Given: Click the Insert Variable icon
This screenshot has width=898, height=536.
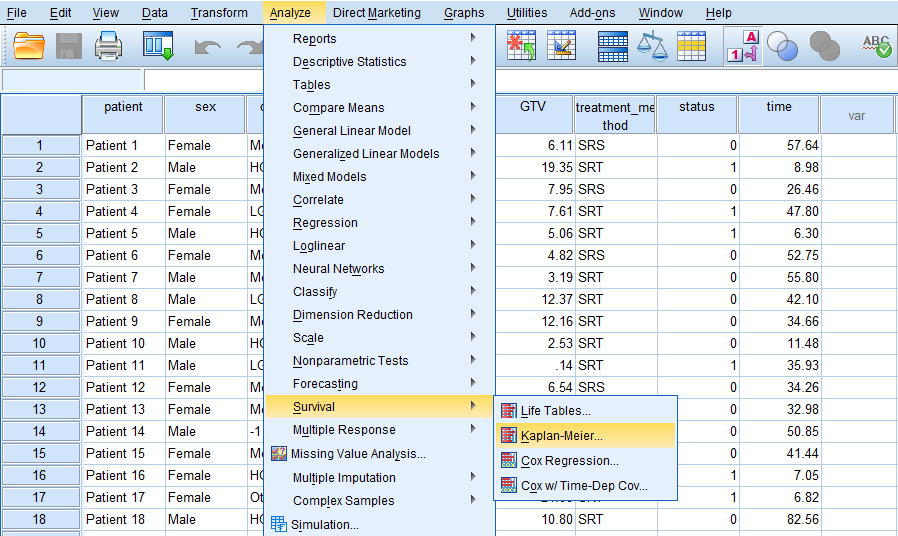Looking at the screenshot, I should click(561, 46).
